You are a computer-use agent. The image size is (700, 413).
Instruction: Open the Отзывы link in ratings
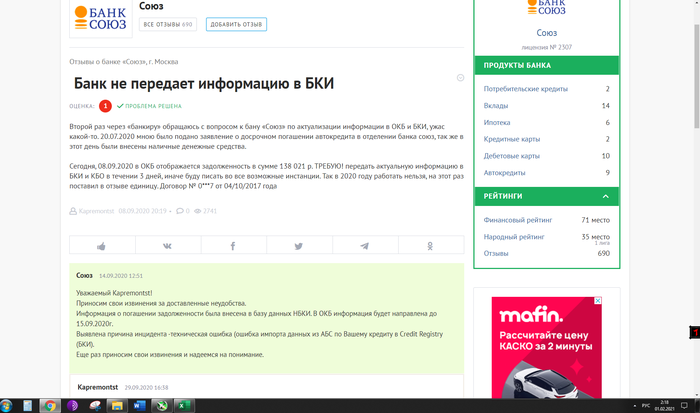tap(496, 253)
